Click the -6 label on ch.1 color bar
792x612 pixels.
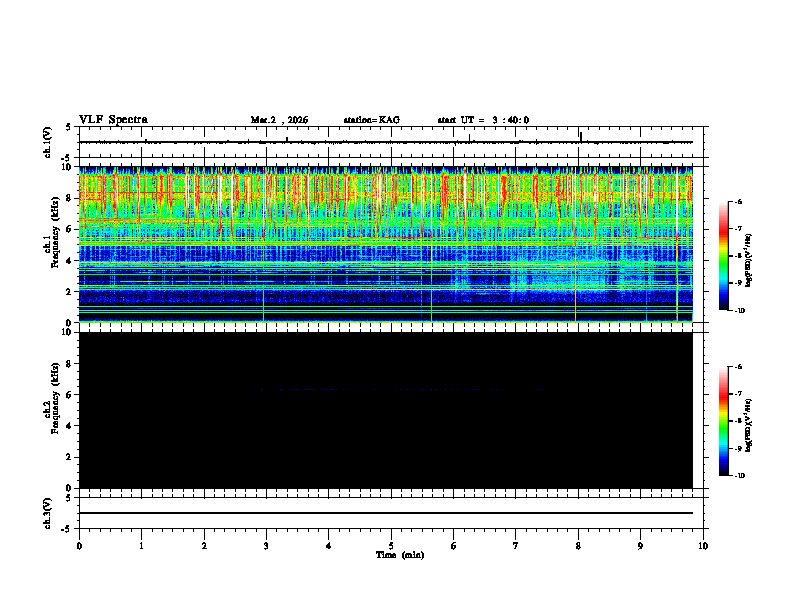738,201
